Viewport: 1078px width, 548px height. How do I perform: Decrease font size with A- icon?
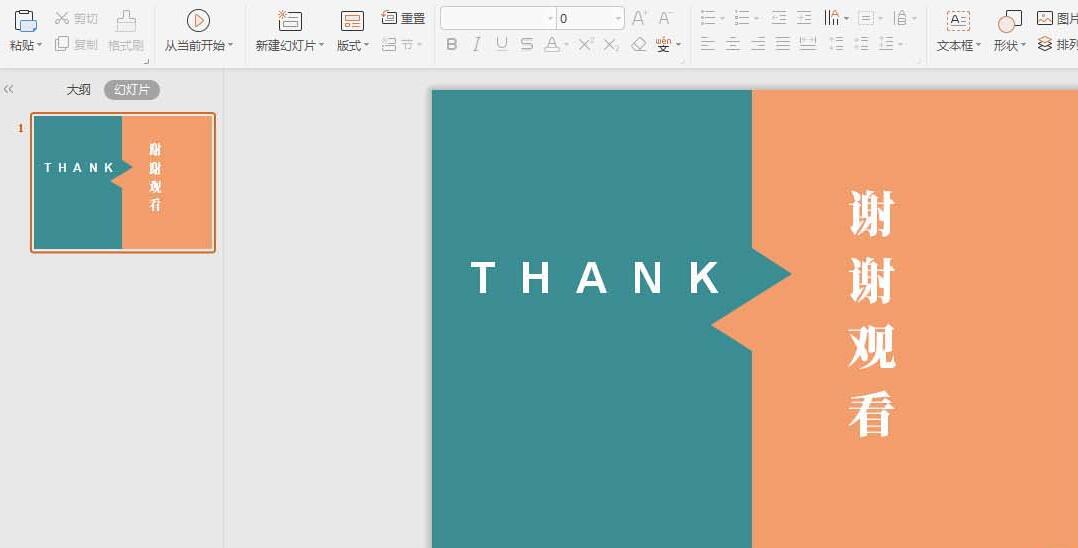click(665, 18)
